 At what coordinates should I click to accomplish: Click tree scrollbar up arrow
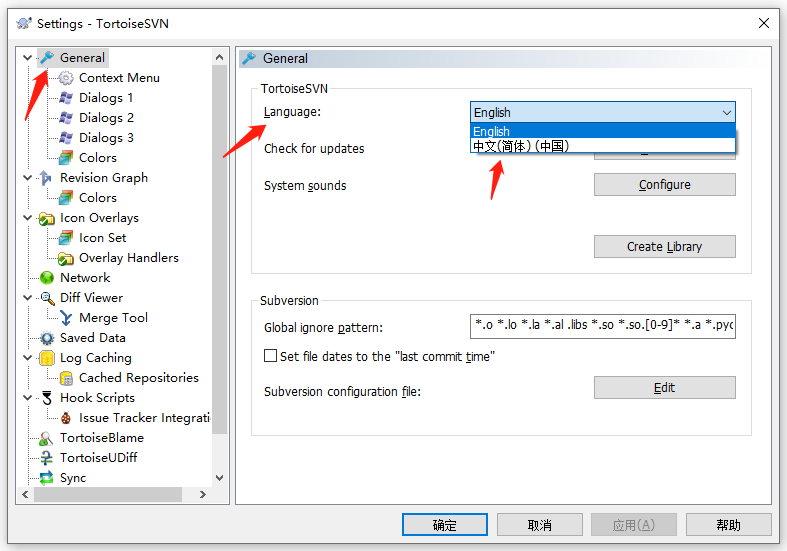coord(219,57)
